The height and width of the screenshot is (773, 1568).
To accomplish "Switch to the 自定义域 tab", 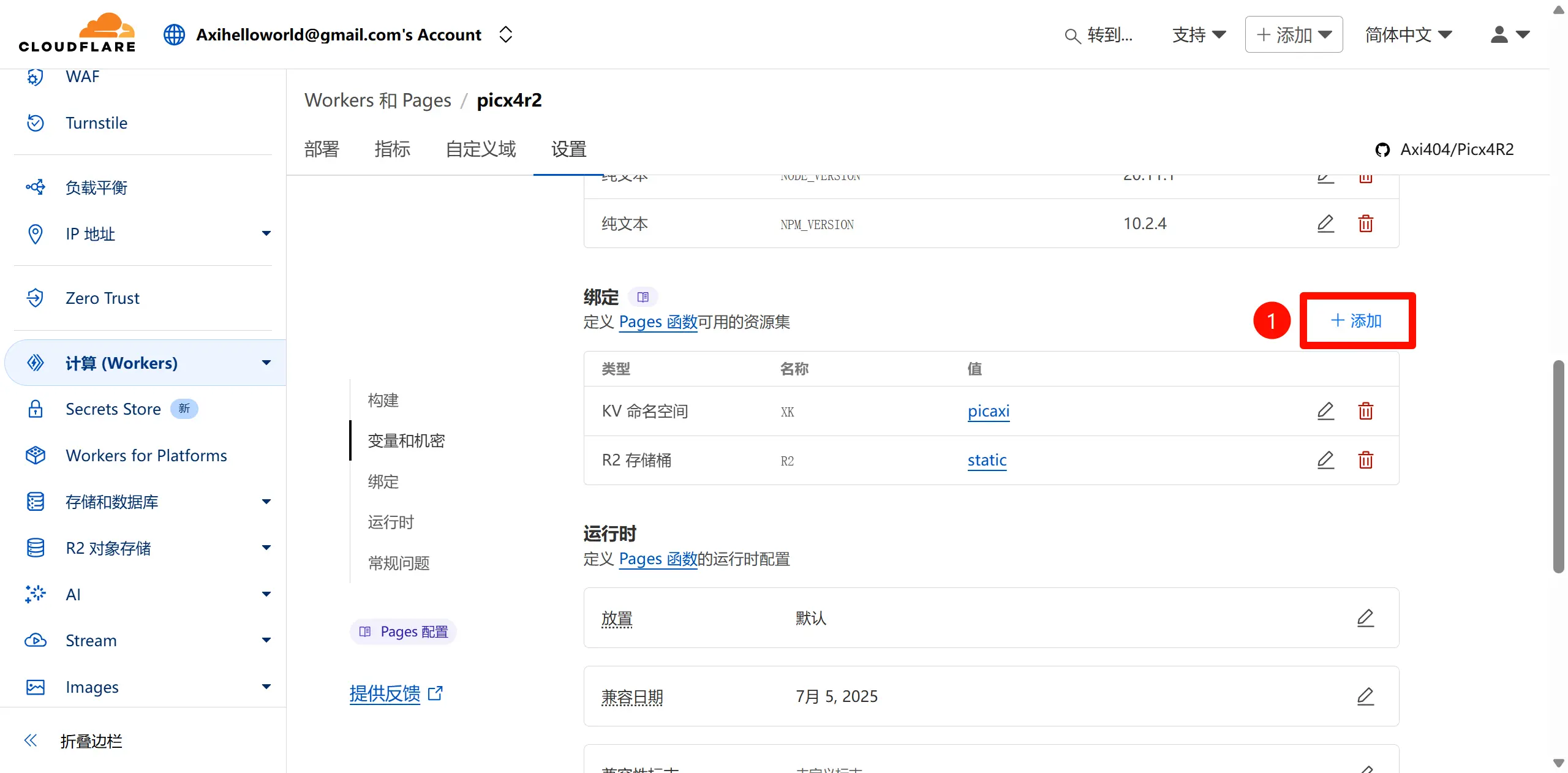I will [481, 149].
